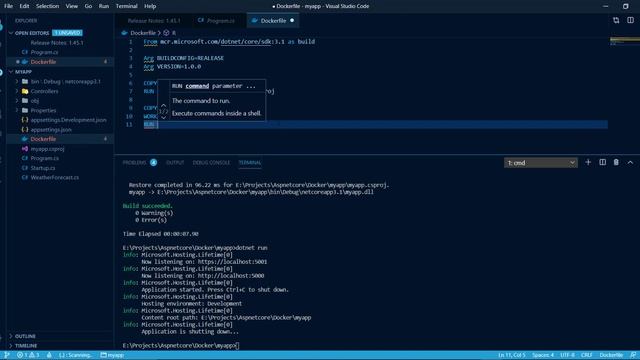Open appsettings.Development.json file
The width and height of the screenshot is (640, 360).
pos(68,120)
